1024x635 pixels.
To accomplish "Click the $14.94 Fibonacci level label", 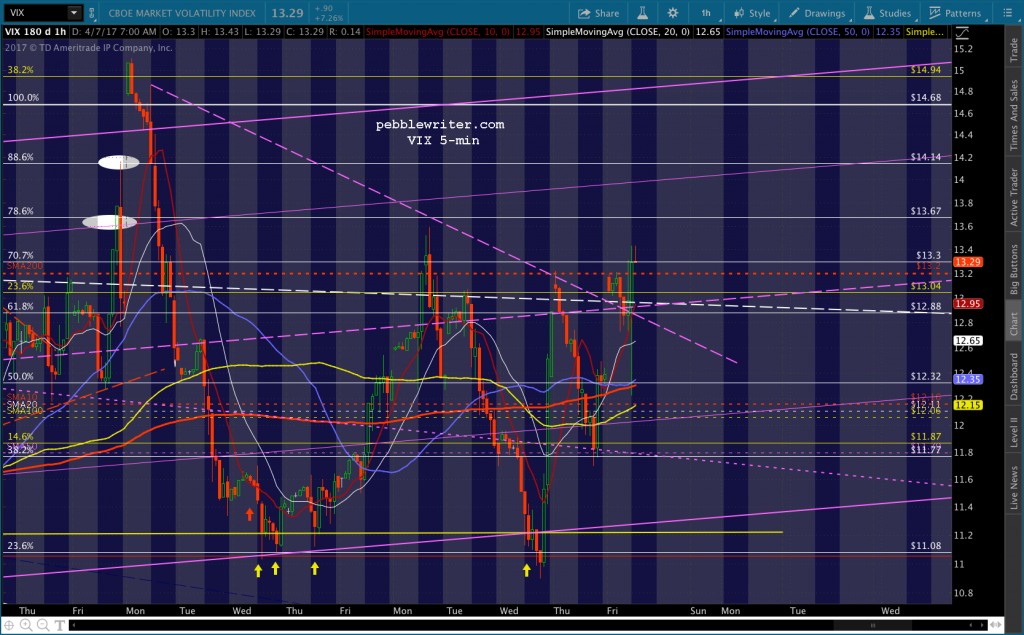I will tap(925, 69).
